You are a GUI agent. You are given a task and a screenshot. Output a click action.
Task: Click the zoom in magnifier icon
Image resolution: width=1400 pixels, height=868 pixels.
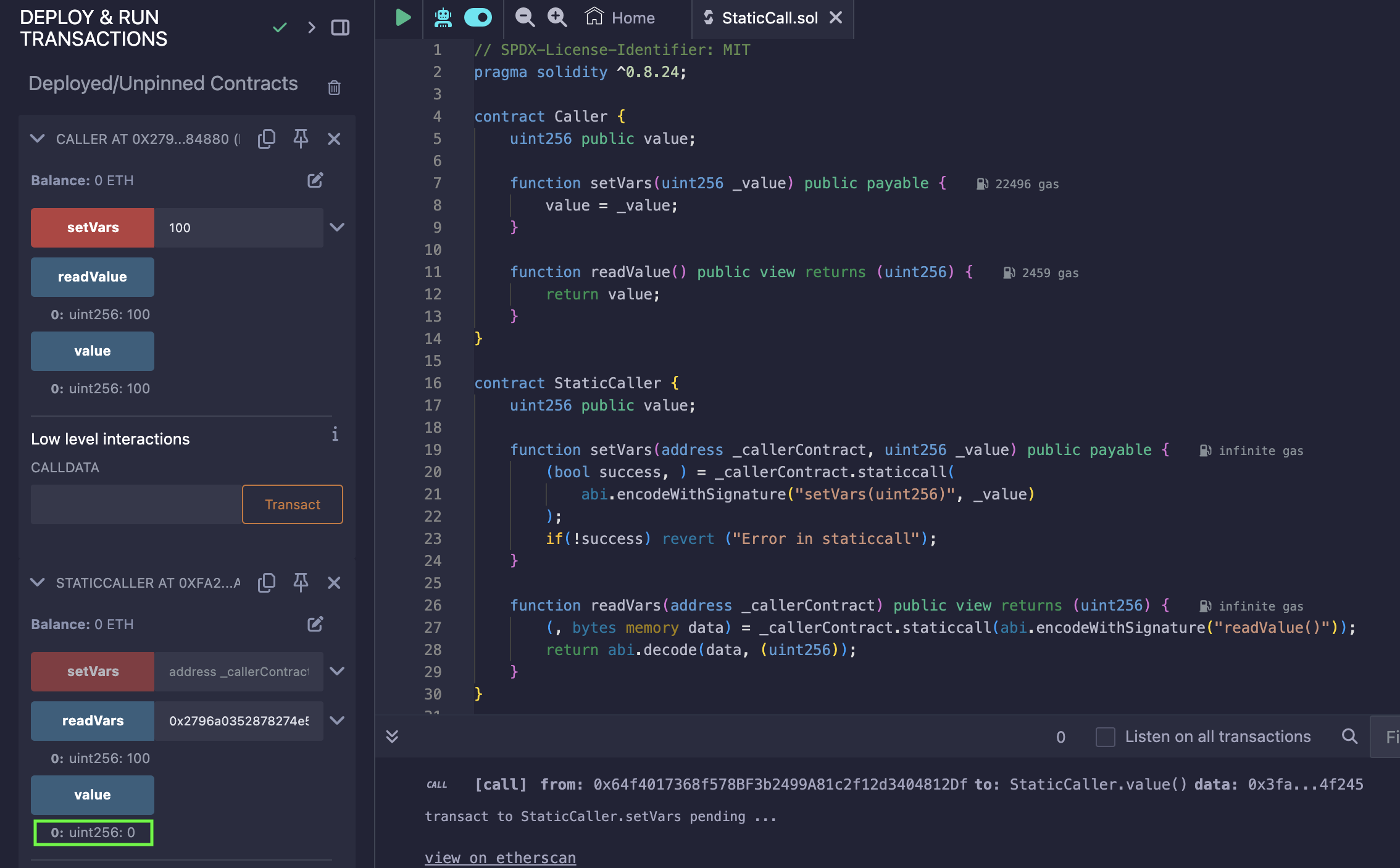(x=556, y=17)
